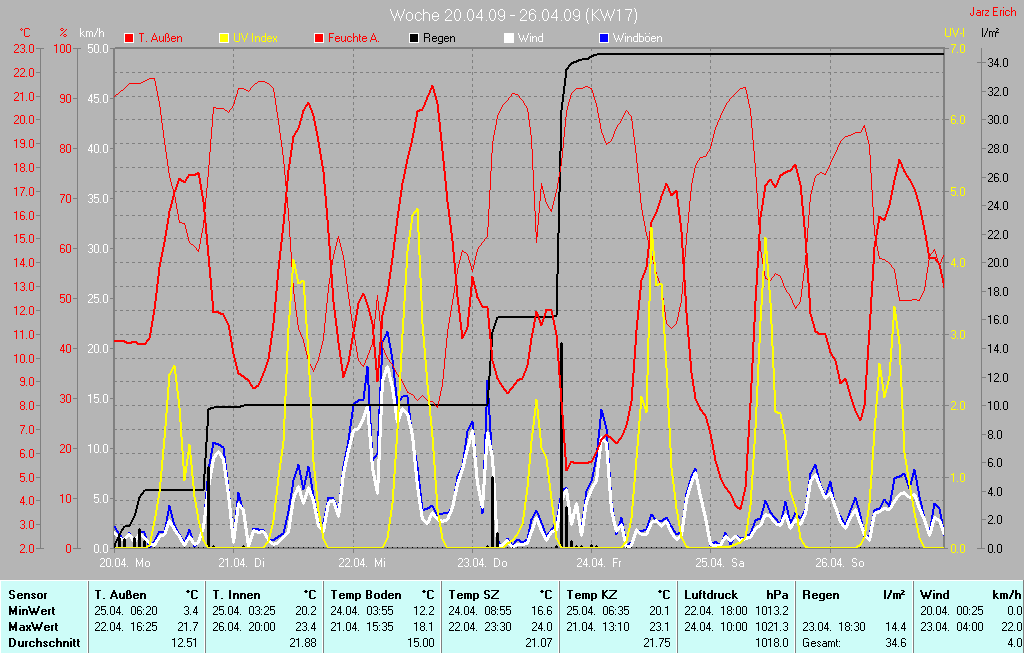Click the Windböen legend label
The image size is (1024, 653).
(637, 38)
